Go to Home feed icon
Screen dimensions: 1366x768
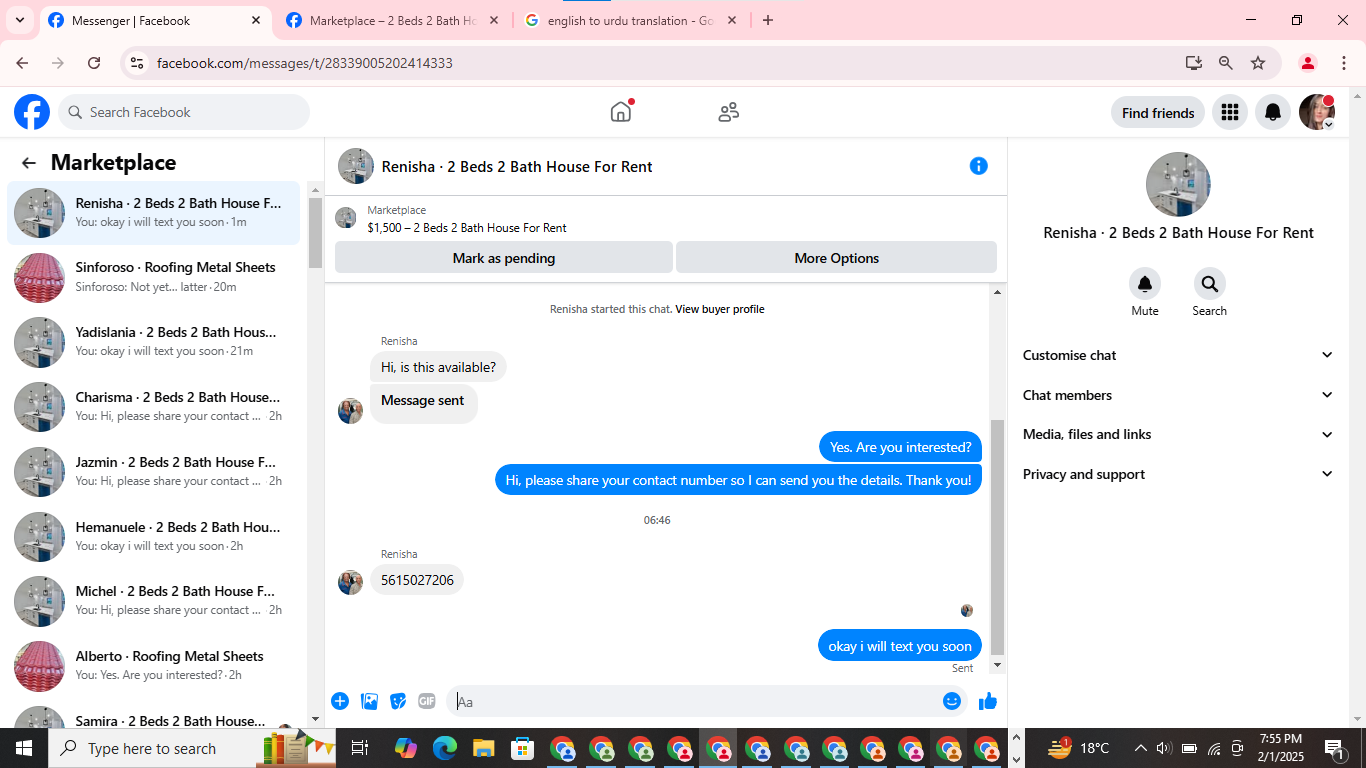point(621,111)
